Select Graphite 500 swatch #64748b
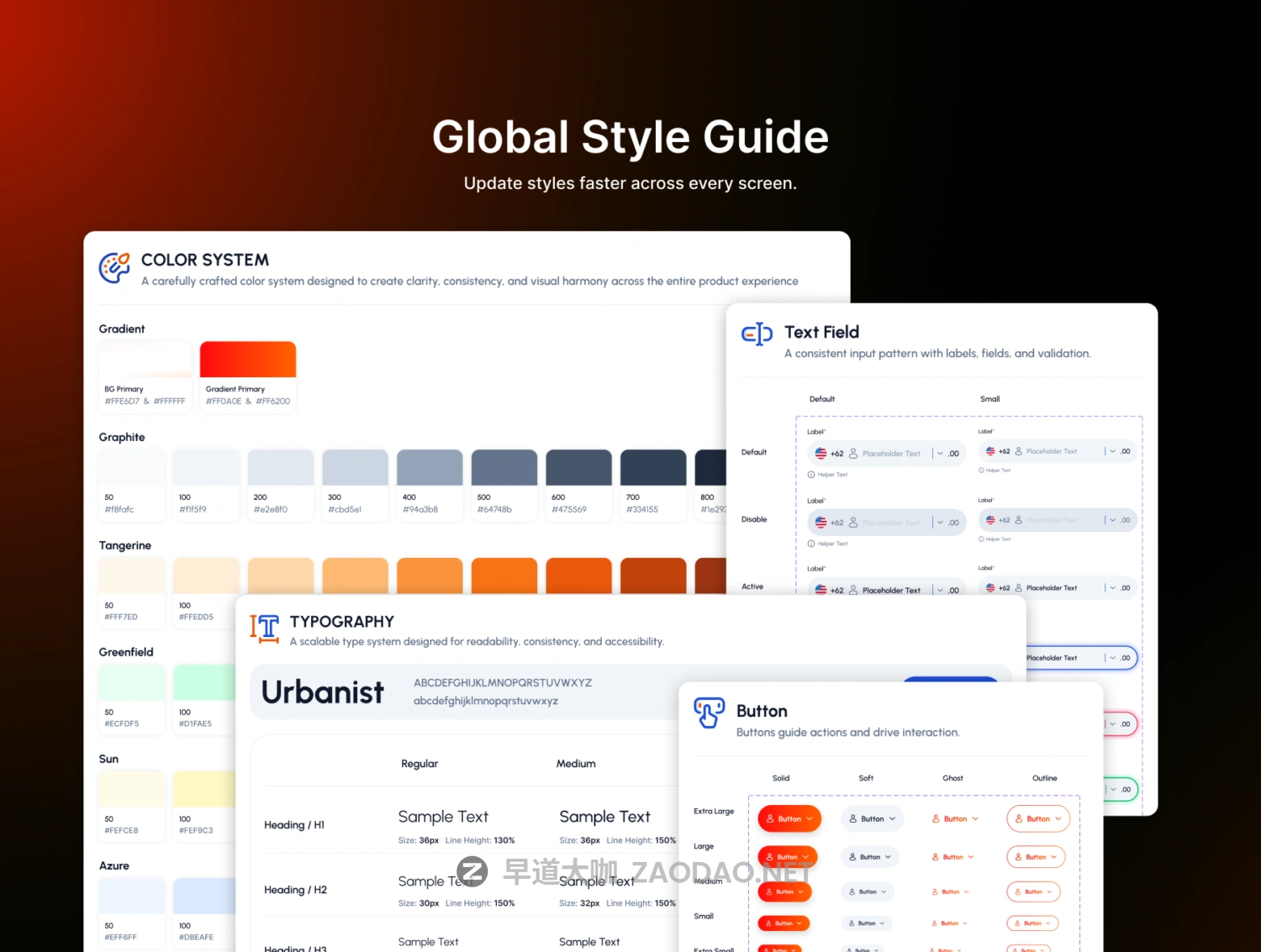The image size is (1261, 952). tap(504, 467)
